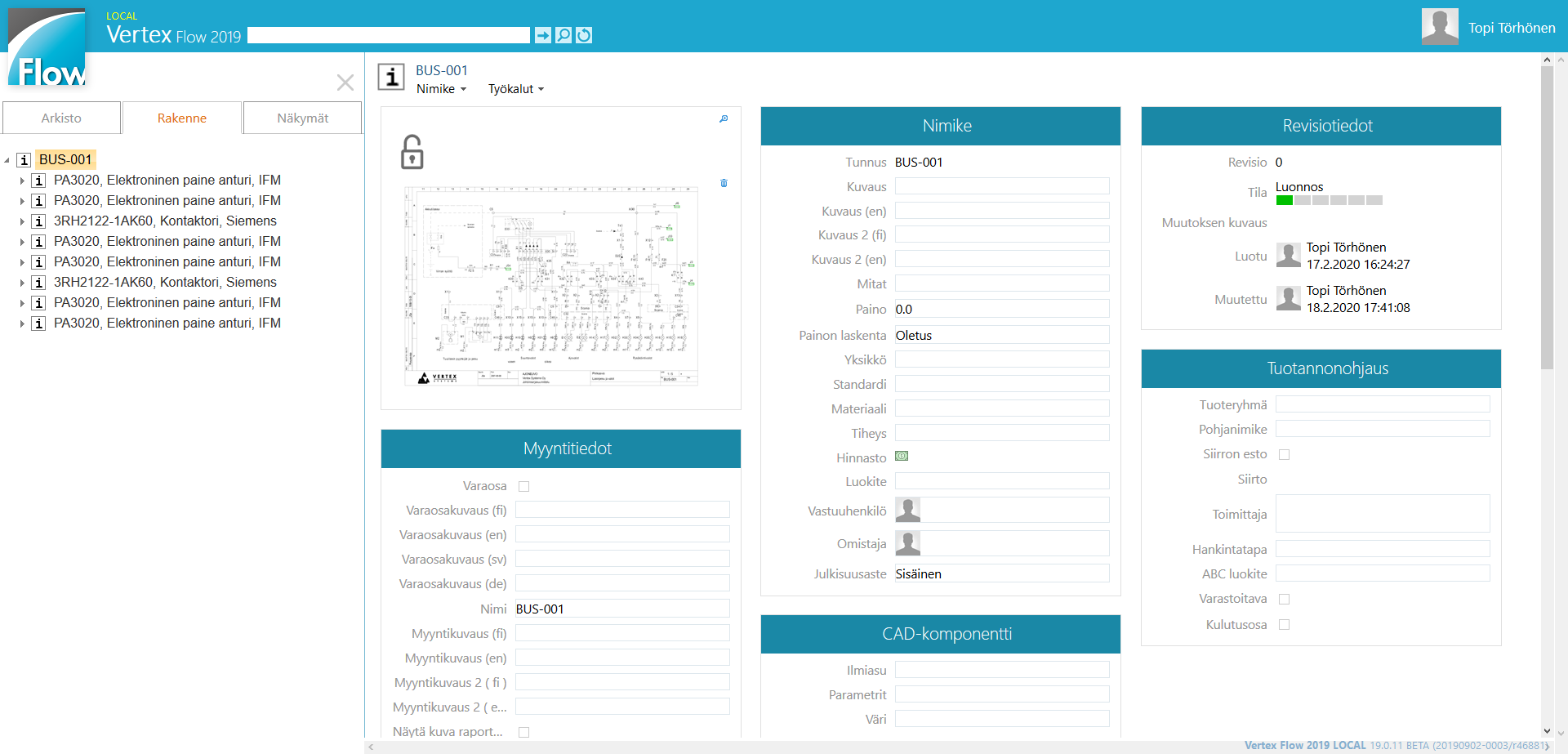The height and width of the screenshot is (754, 1568).
Task: Click the Hinnasto price list icon
Action: pyautogui.click(x=902, y=457)
